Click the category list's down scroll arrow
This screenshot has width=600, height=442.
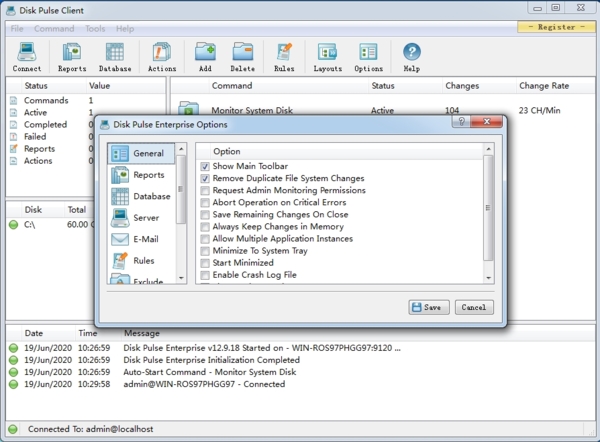(181, 278)
